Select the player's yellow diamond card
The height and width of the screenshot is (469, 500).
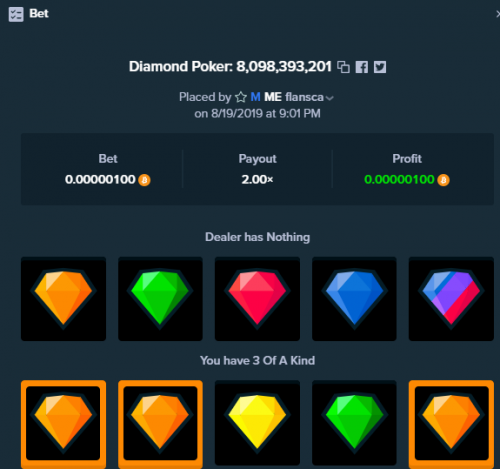[x=257, y=423]
